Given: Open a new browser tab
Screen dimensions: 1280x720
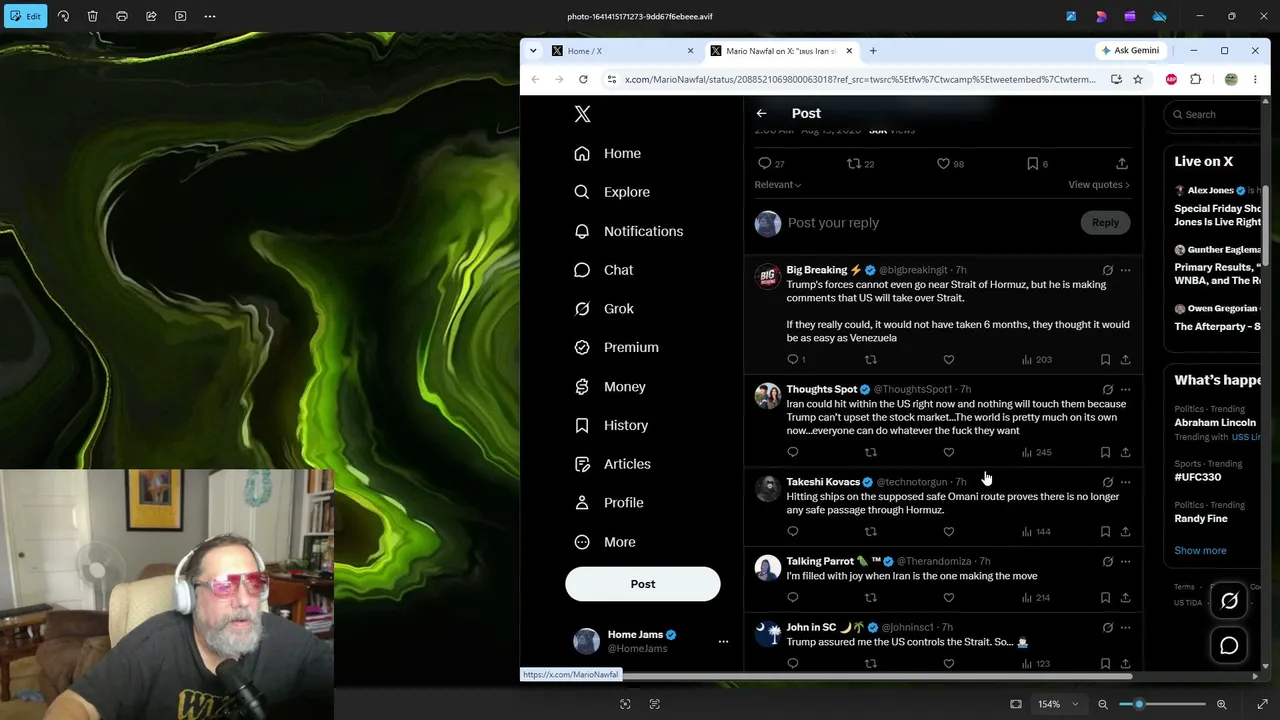Looking at the screenshot, I should [873, 51].
